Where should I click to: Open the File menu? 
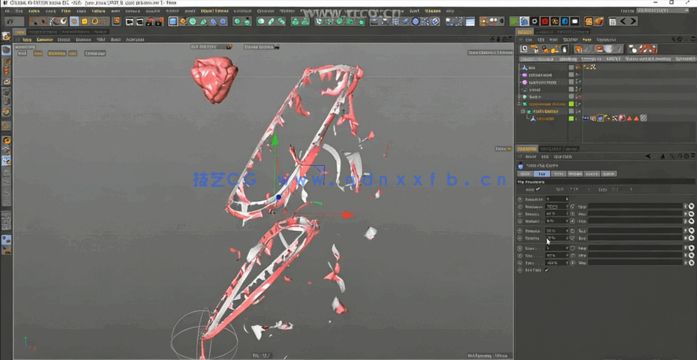(7, 11)
